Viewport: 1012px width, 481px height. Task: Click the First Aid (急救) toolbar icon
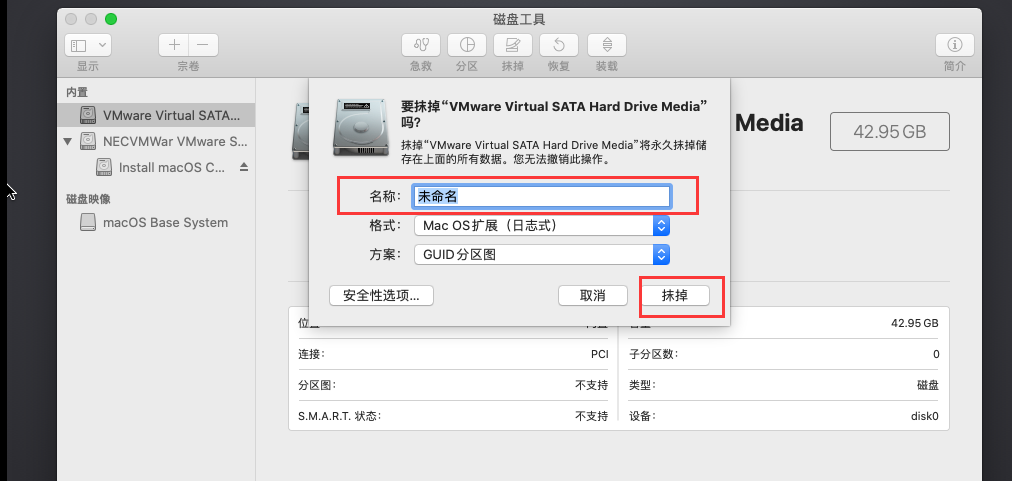[421, 45]
